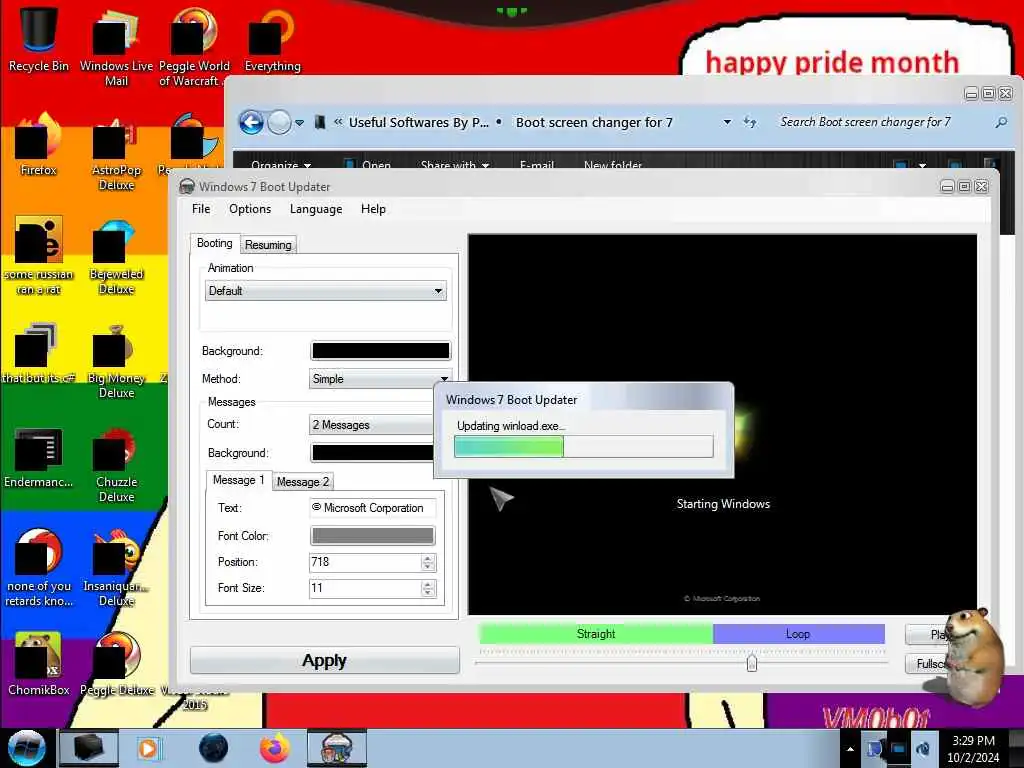Screen dimensions: 1024x768
Task: Click Straight animation segment
Action: (x=596, y=634)
